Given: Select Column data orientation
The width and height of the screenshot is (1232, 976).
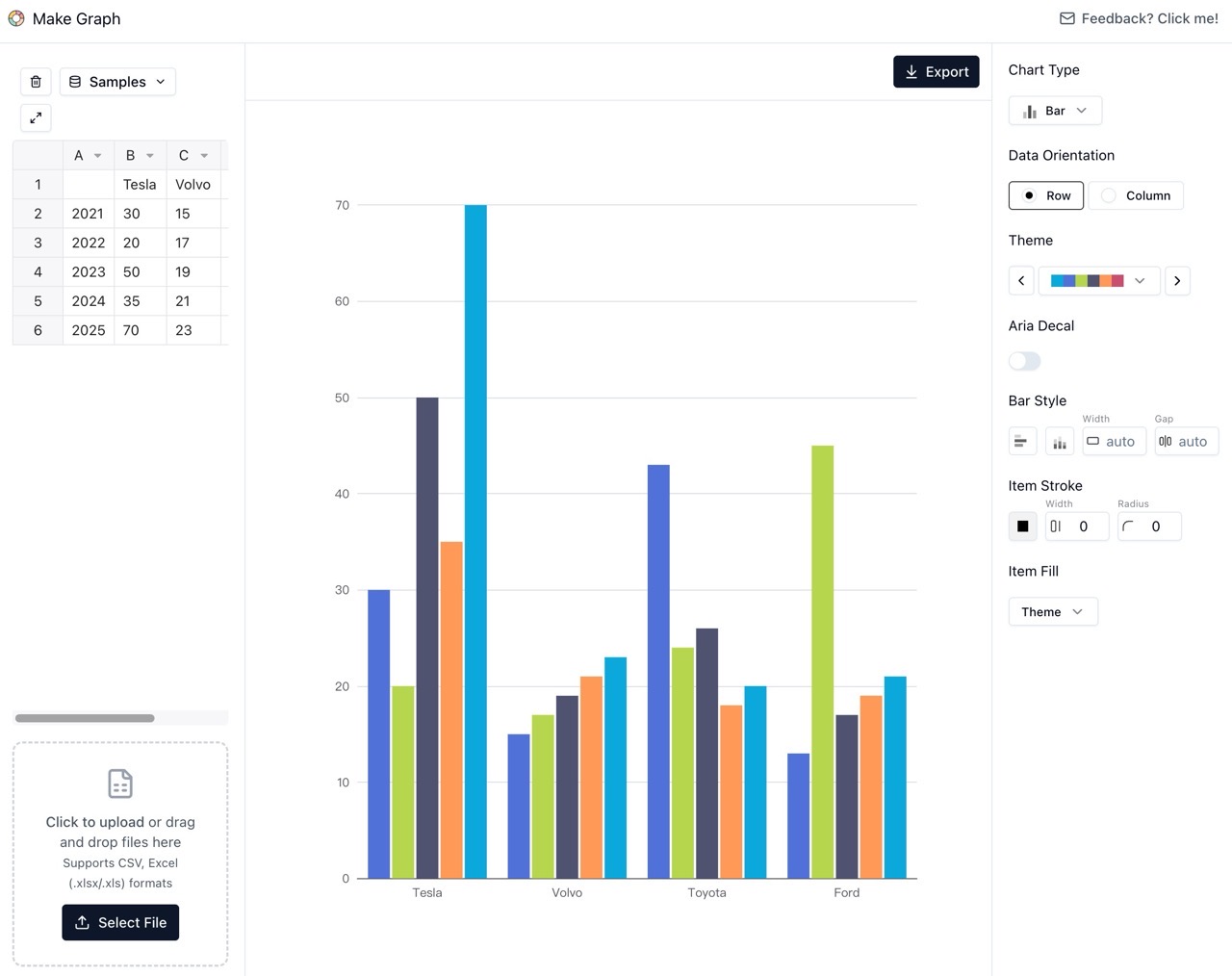Looking at the screenshot, I should point(1136,195).
